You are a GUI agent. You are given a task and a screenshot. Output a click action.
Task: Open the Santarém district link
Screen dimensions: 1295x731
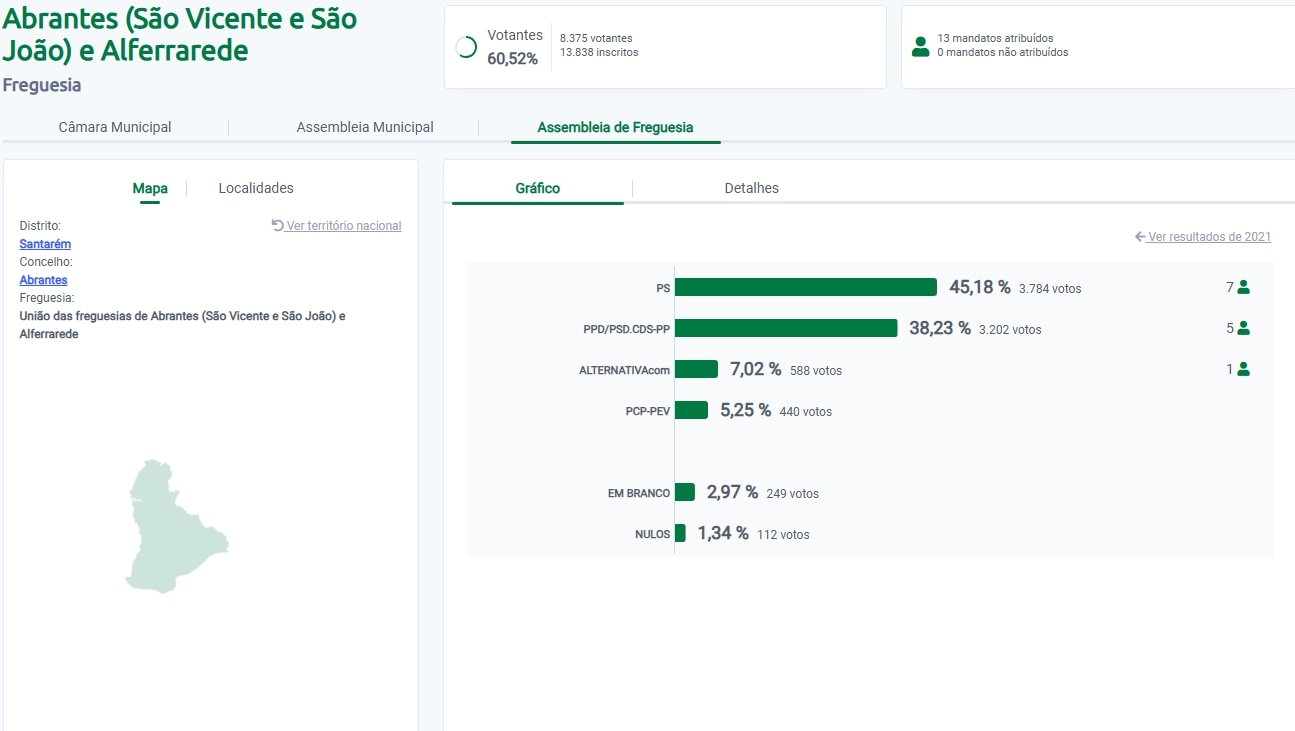point(45,244)
